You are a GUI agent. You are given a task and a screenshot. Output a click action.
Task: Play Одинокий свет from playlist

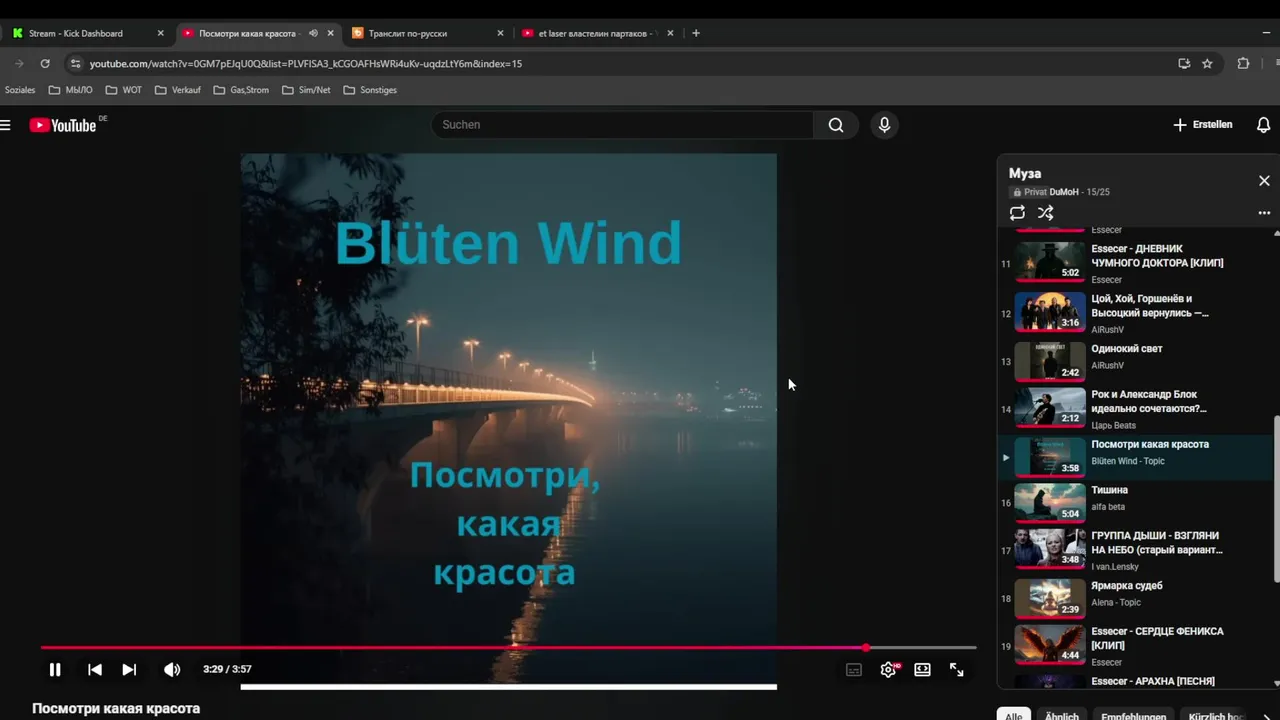(1135, 360)
